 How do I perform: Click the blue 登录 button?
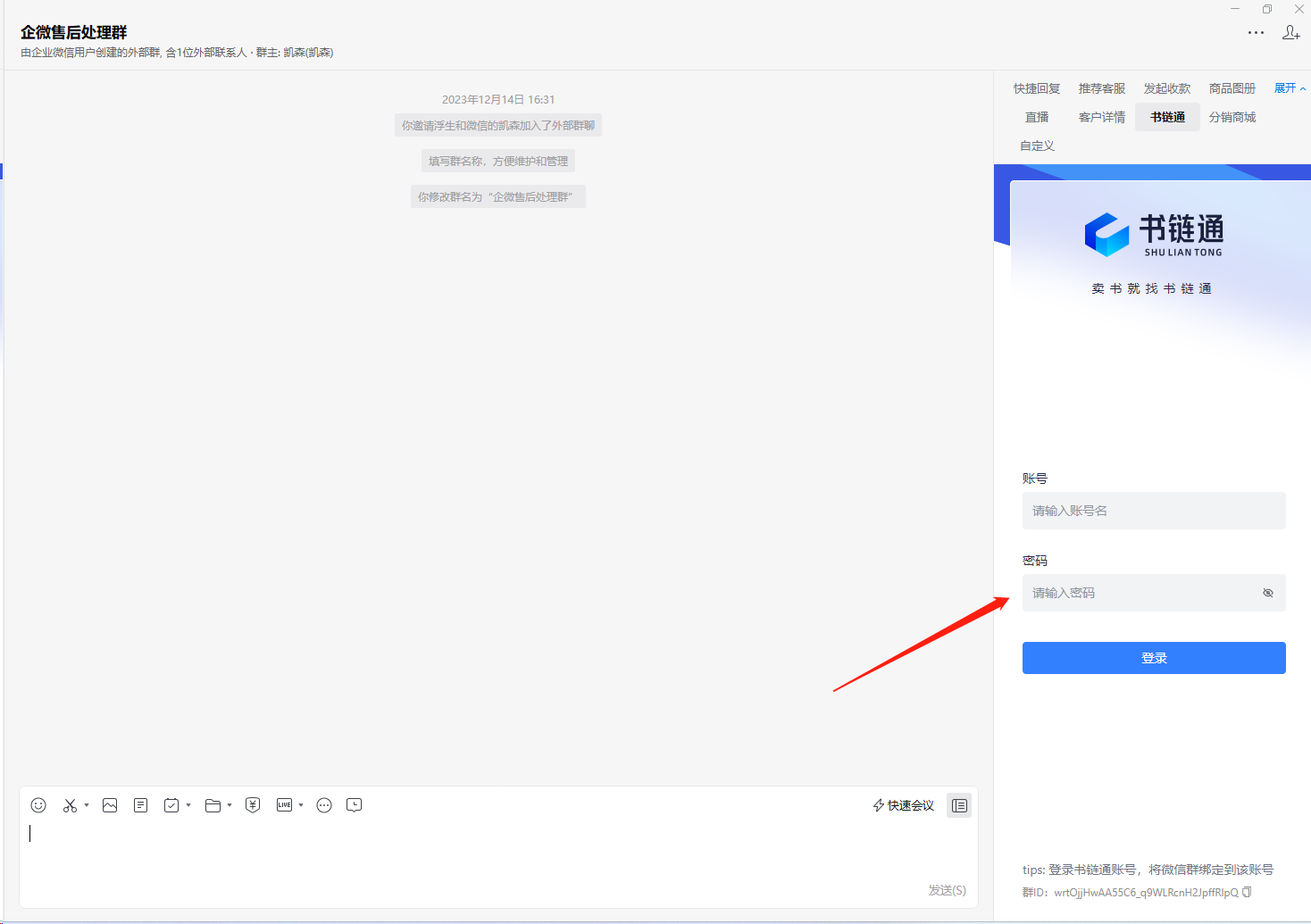(x=1154, y=658)
